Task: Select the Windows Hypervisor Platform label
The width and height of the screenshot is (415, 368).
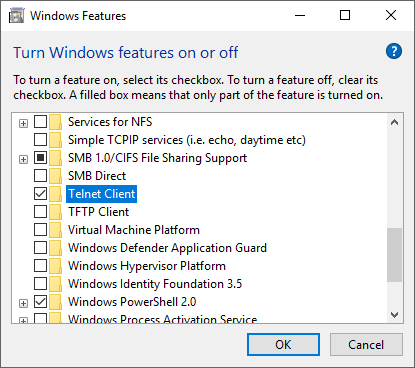Action: coord(147,266)
